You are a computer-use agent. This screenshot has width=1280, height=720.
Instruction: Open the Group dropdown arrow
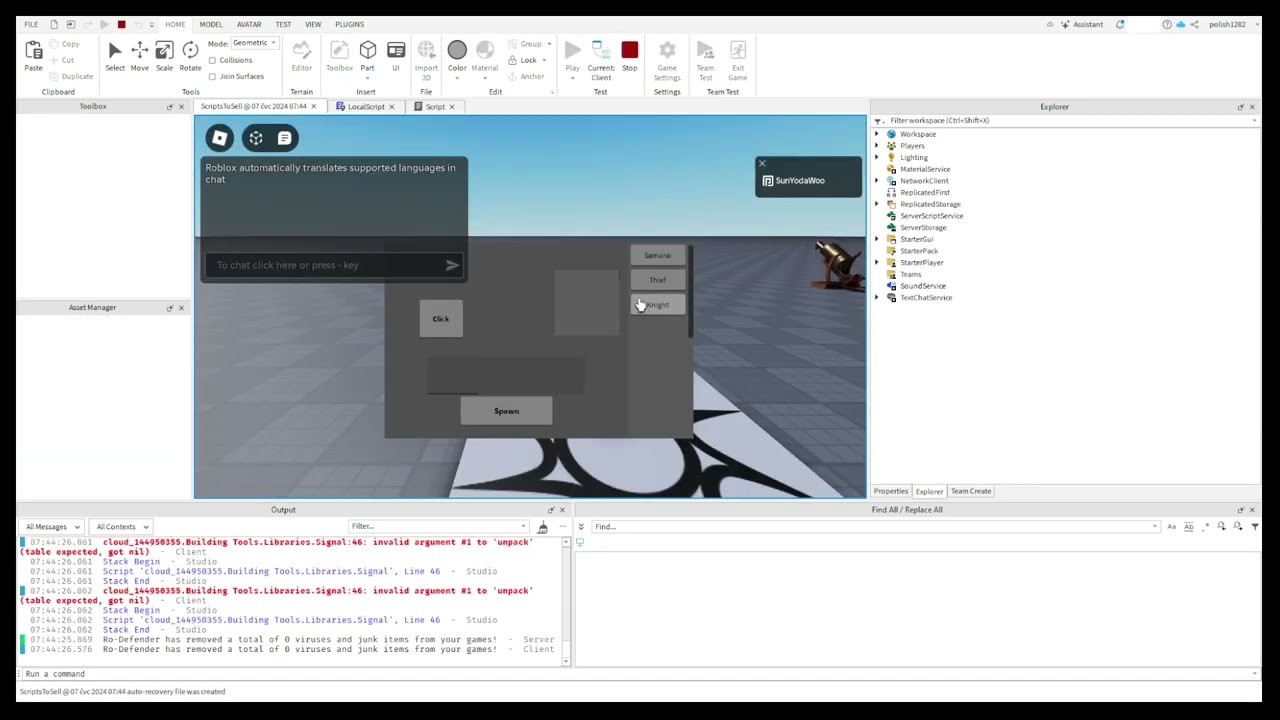point(551,44)
